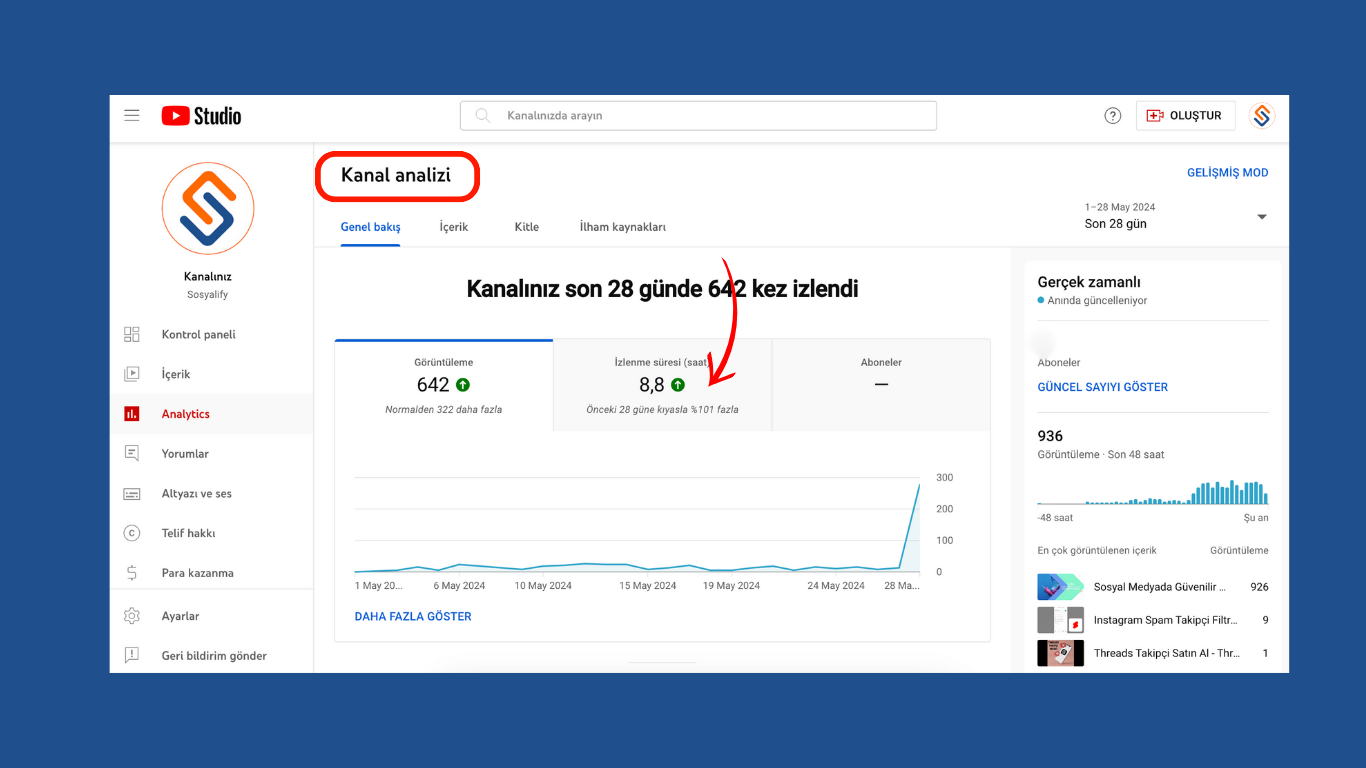Click the Altyazı ve ses subtitles icon
The height and width of the screenshot is (768, 1366).
(132, 494)
